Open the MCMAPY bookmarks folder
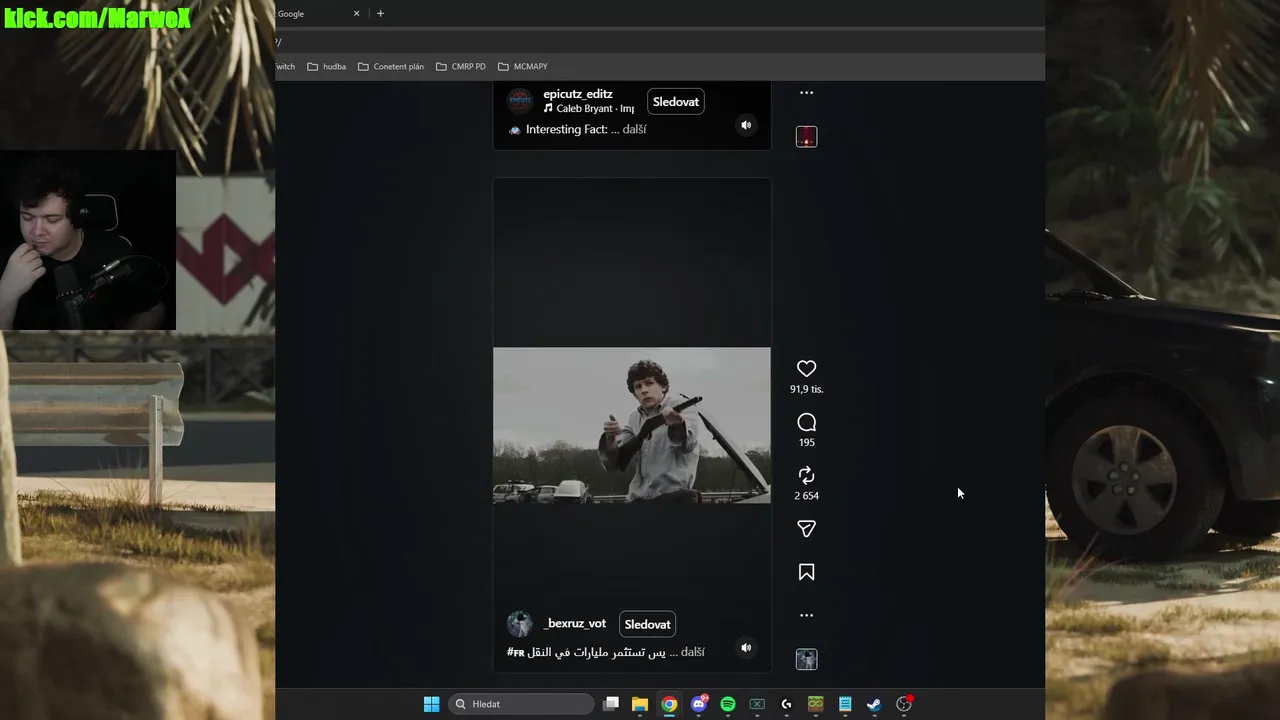 tap(522, 67)
